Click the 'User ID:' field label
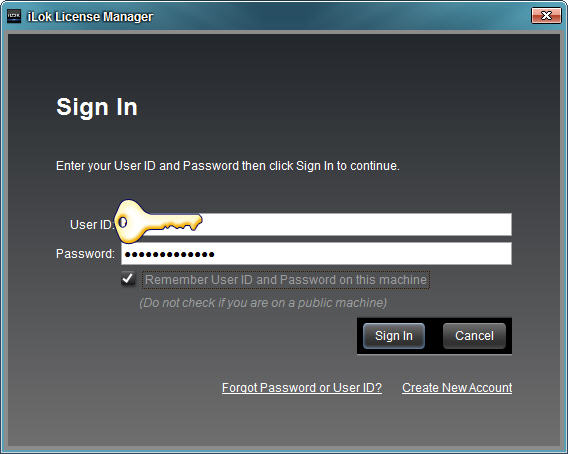The height and width of the screenshot is (454, 568). 92,225
